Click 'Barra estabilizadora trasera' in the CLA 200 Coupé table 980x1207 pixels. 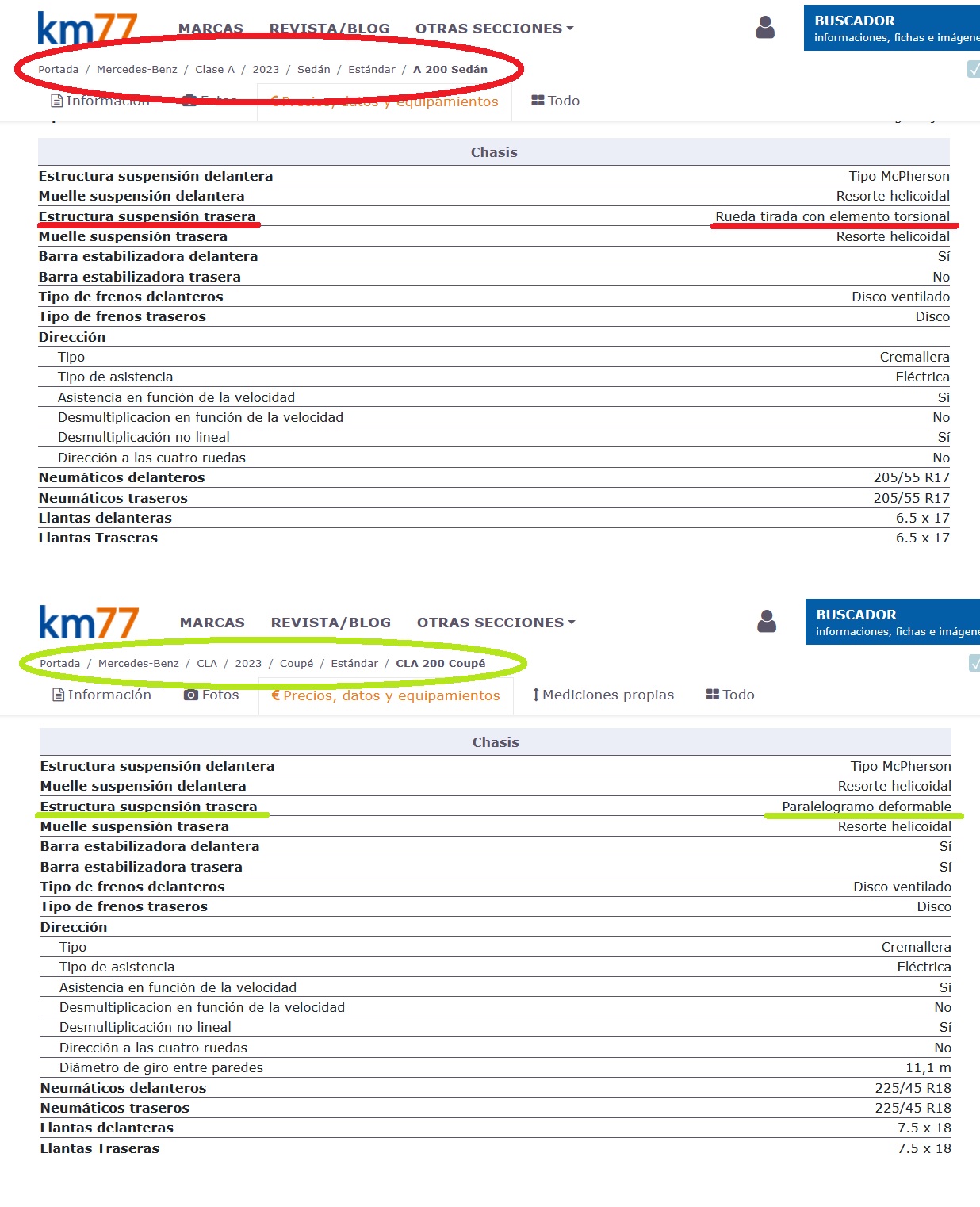[141, 867]
